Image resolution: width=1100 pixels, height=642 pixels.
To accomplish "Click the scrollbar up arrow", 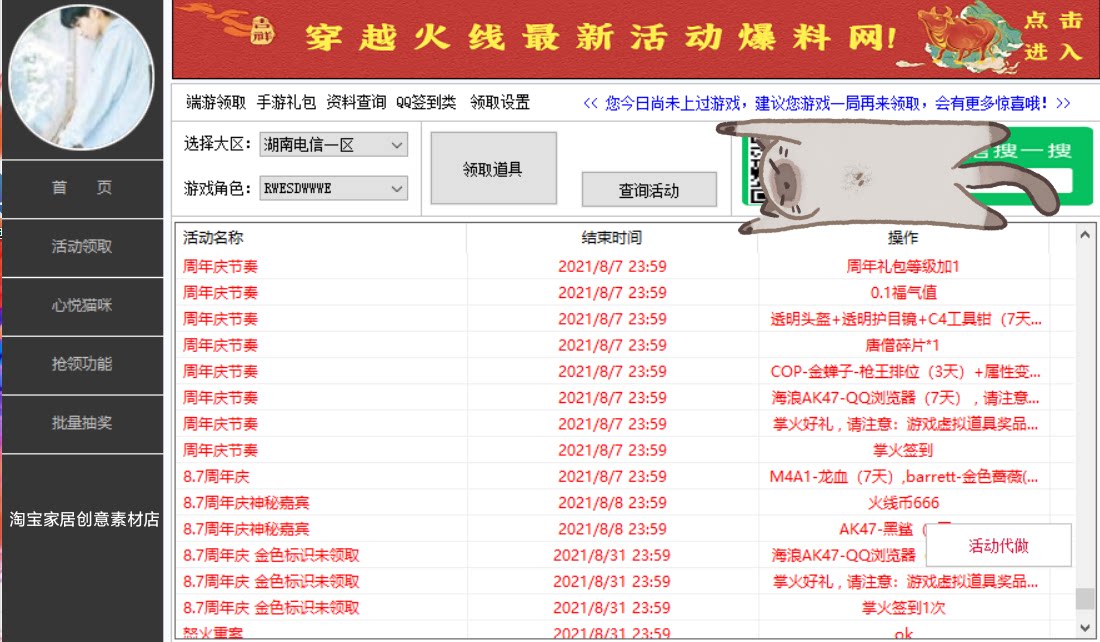I will (x=1085, y=236).
